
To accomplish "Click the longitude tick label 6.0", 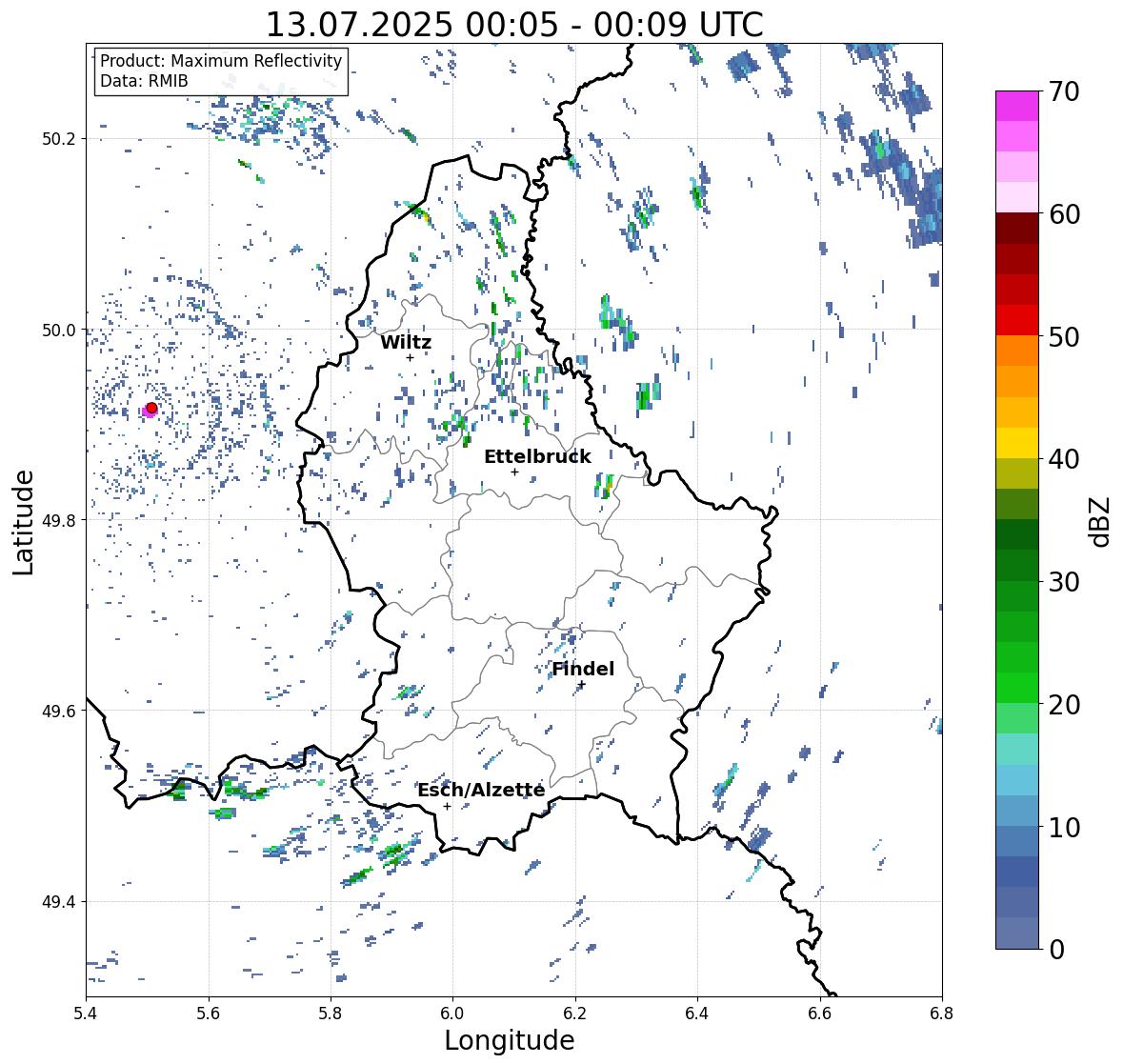I will 452,1014.
